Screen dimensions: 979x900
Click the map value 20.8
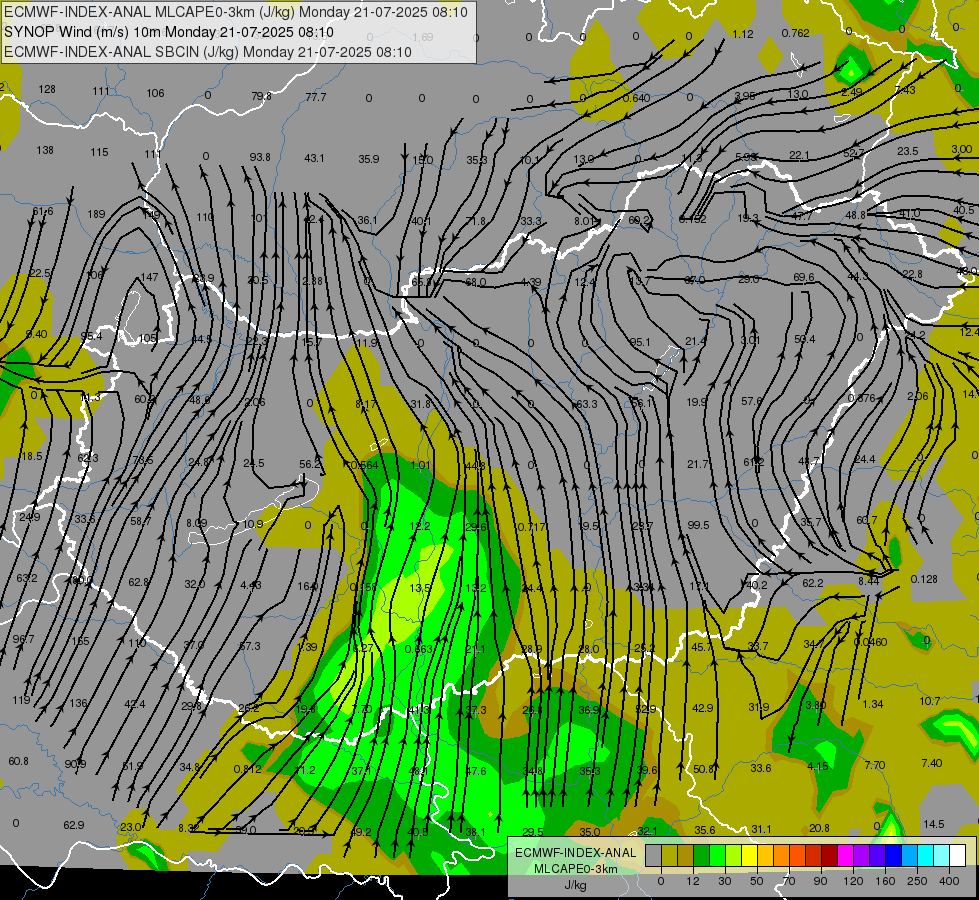(819, 828)
